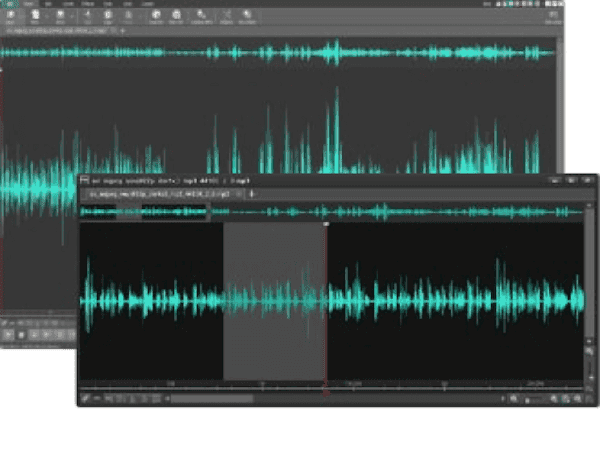The width and height of the screenshot is (600, 456).
Task: Click the front window's vertical scrollbar track
Action: tap(589, 274)
